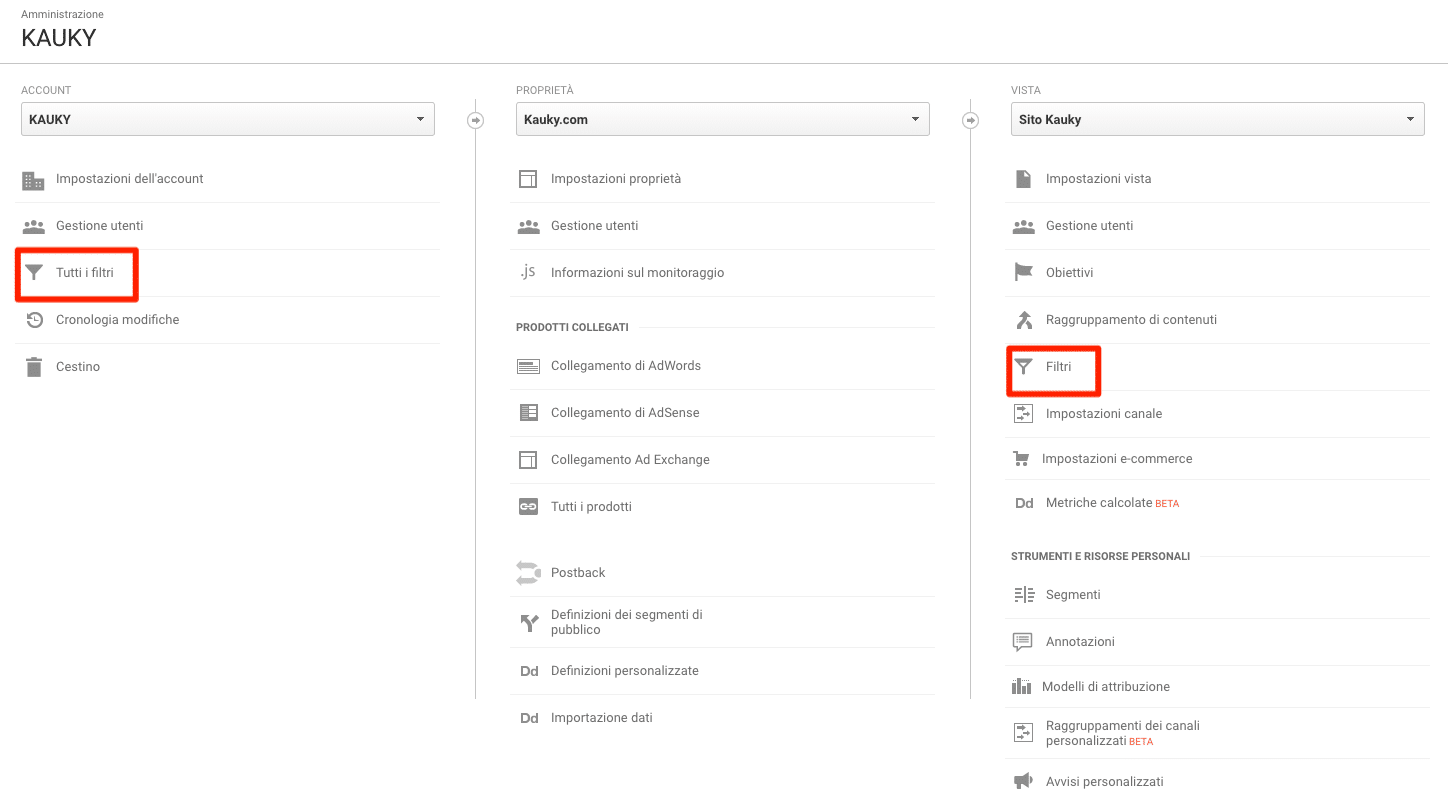Click the arrow connector between Proprietà and Vista
Screen dimensions: 1448x796
(x=970, y=120)
